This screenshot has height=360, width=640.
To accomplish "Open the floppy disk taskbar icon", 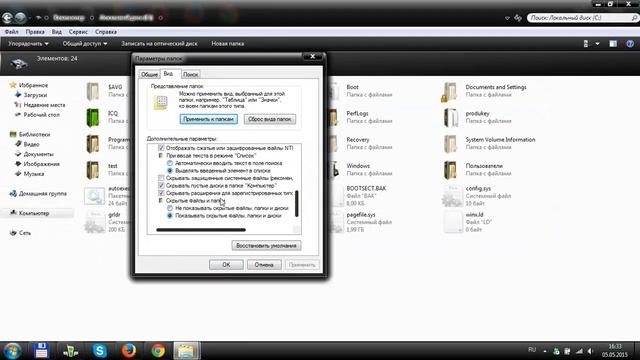I will [41, 351].
